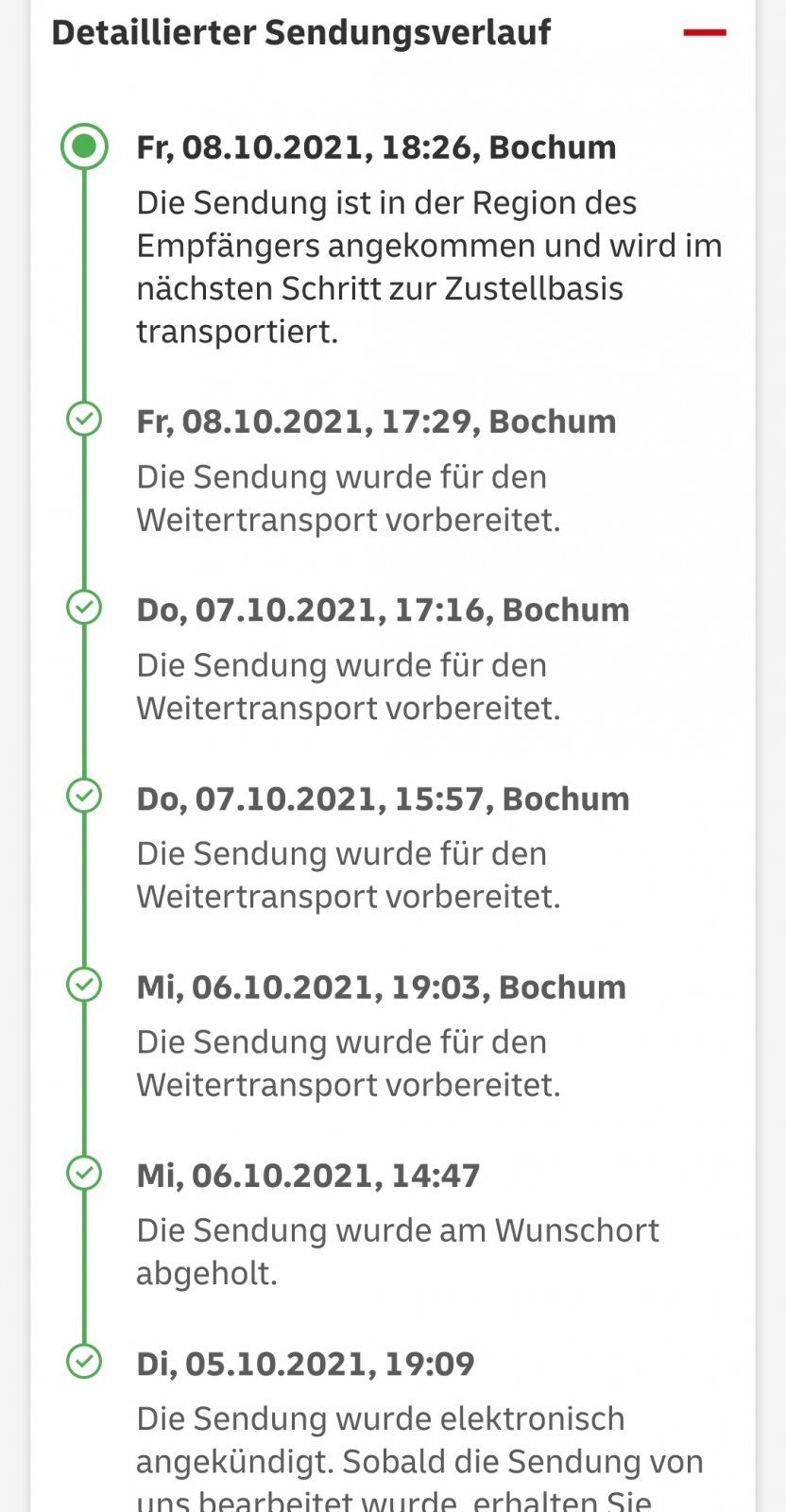Screen dimensions: 786x1512
Task: Click the Di, 05.10.2021, 19:09 timestamp
Action: [x=305, y=1364]
